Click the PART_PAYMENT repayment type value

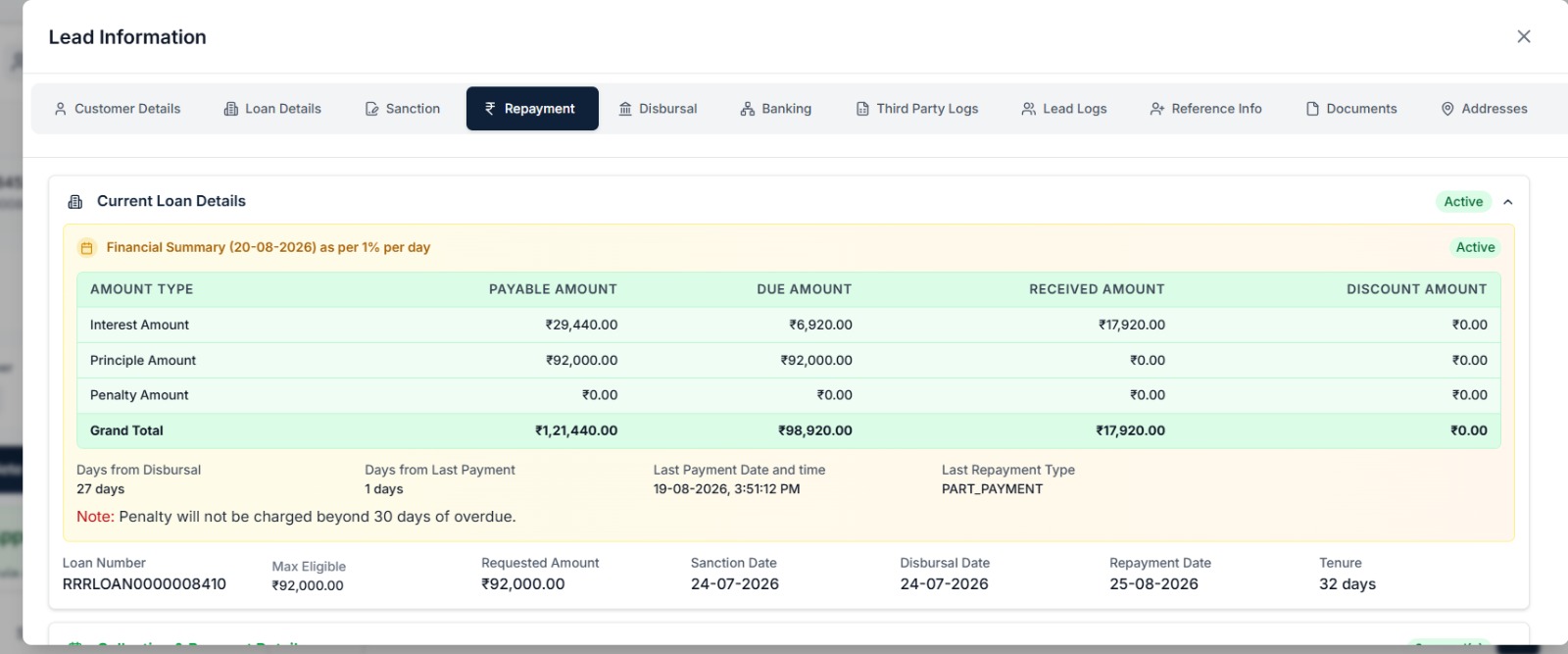click(x=992, y=489)
